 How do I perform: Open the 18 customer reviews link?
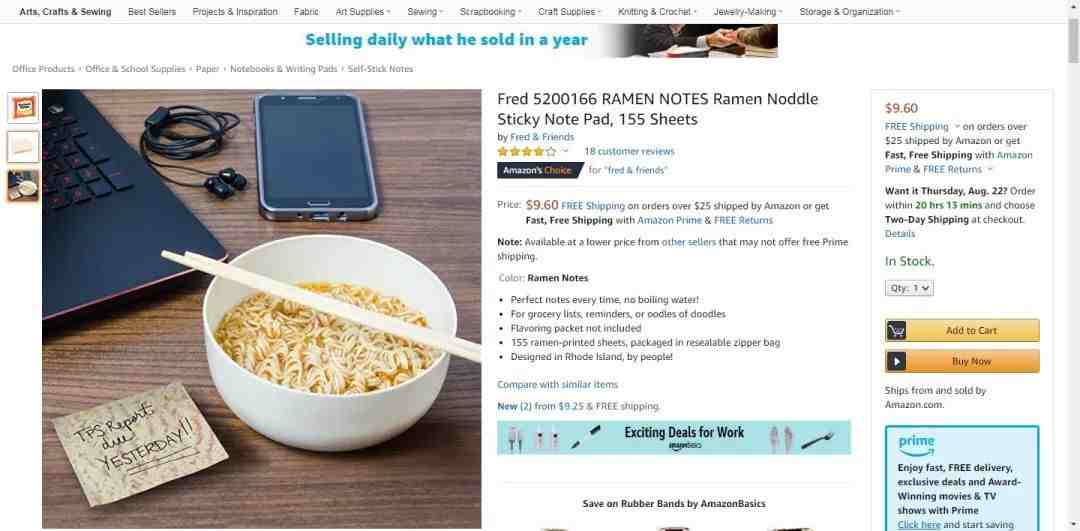point(630,152)
